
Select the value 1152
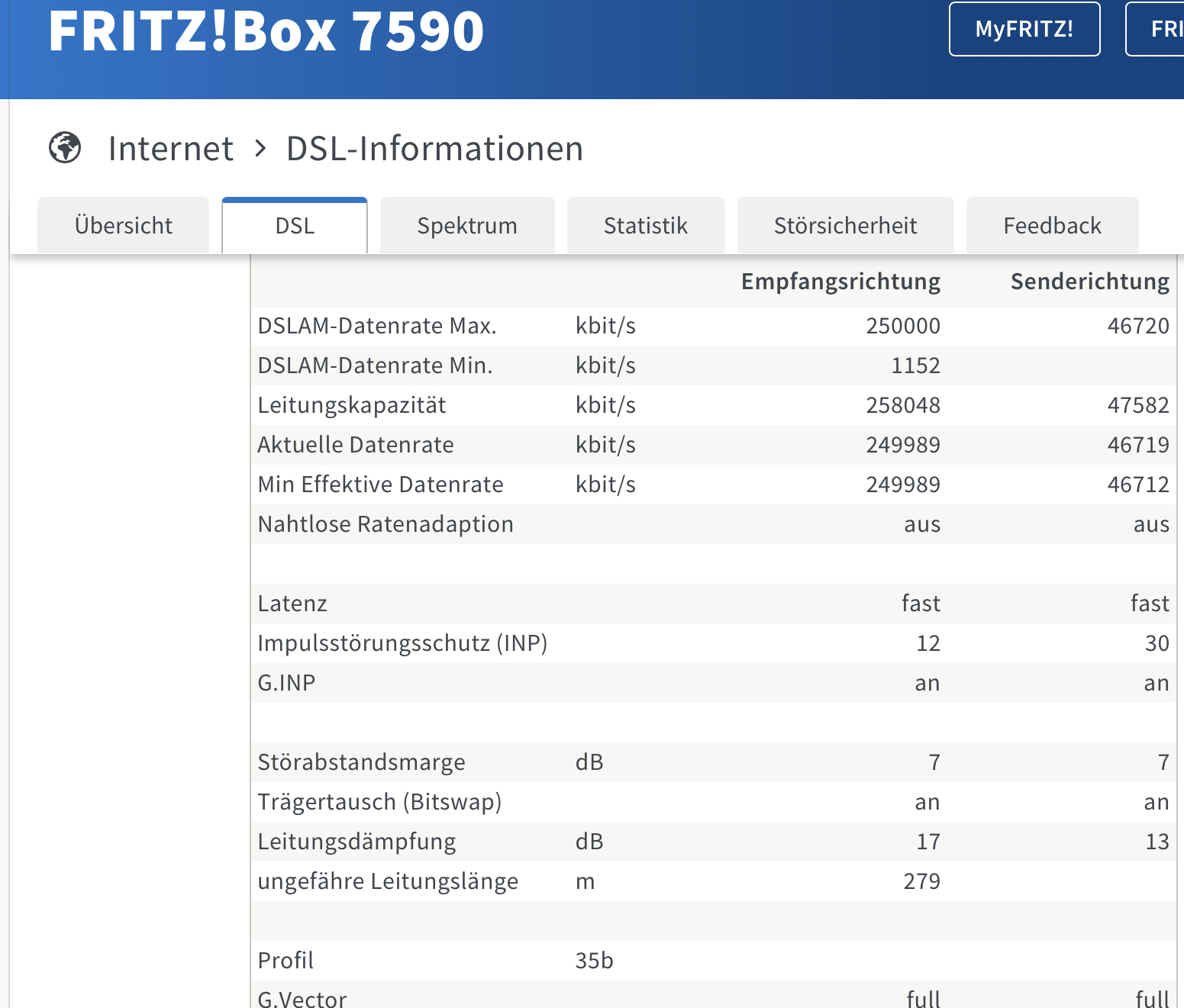pos(916,366)
